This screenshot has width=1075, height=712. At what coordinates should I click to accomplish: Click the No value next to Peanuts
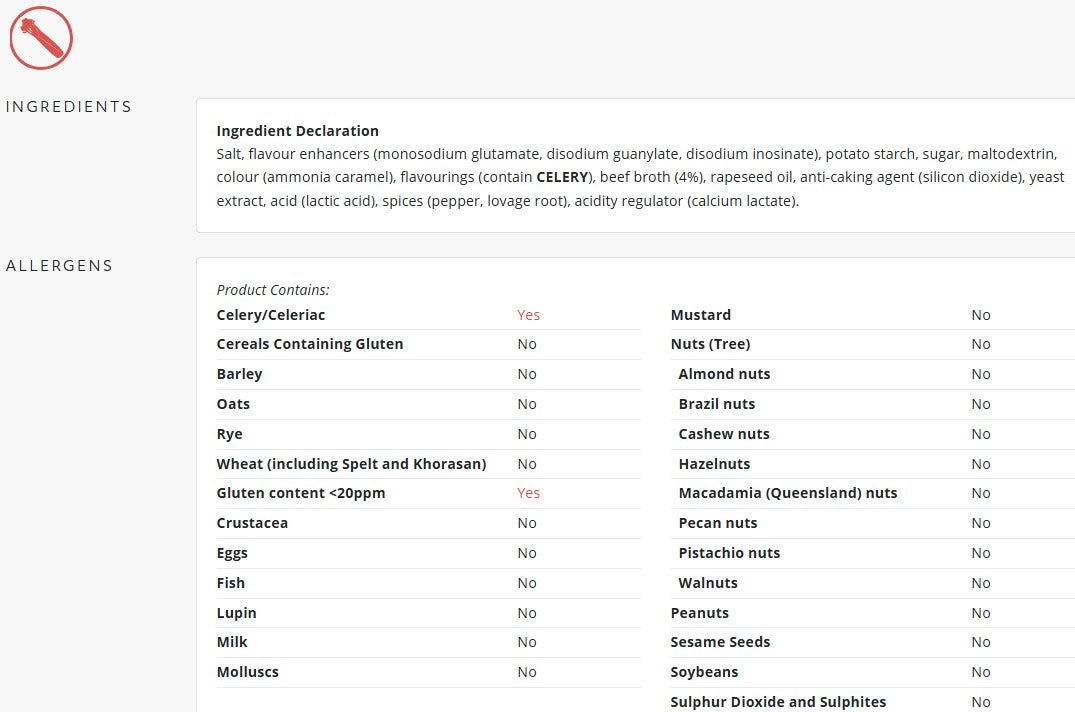point(980,613)
